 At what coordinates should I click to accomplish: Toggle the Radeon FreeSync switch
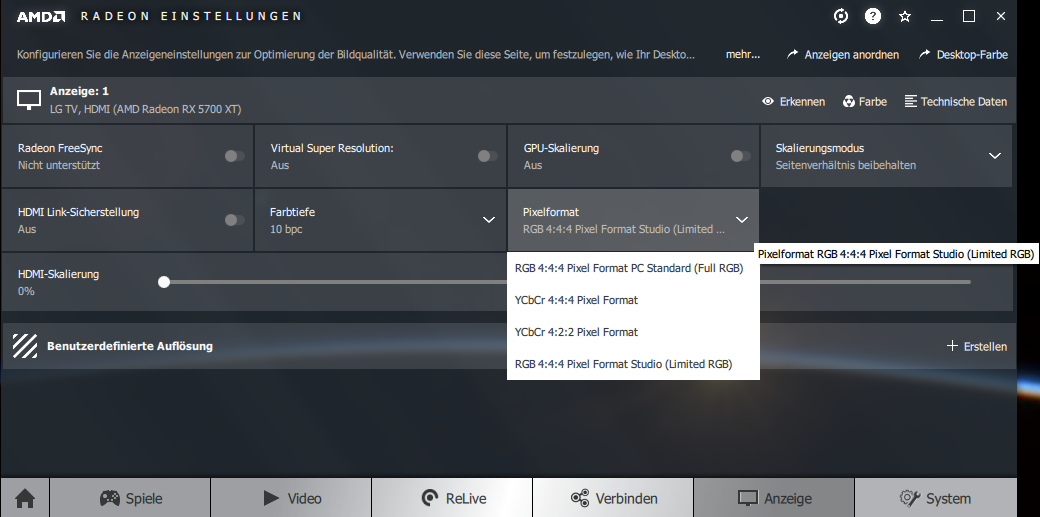pyautogui.click(x=234, y=156)
